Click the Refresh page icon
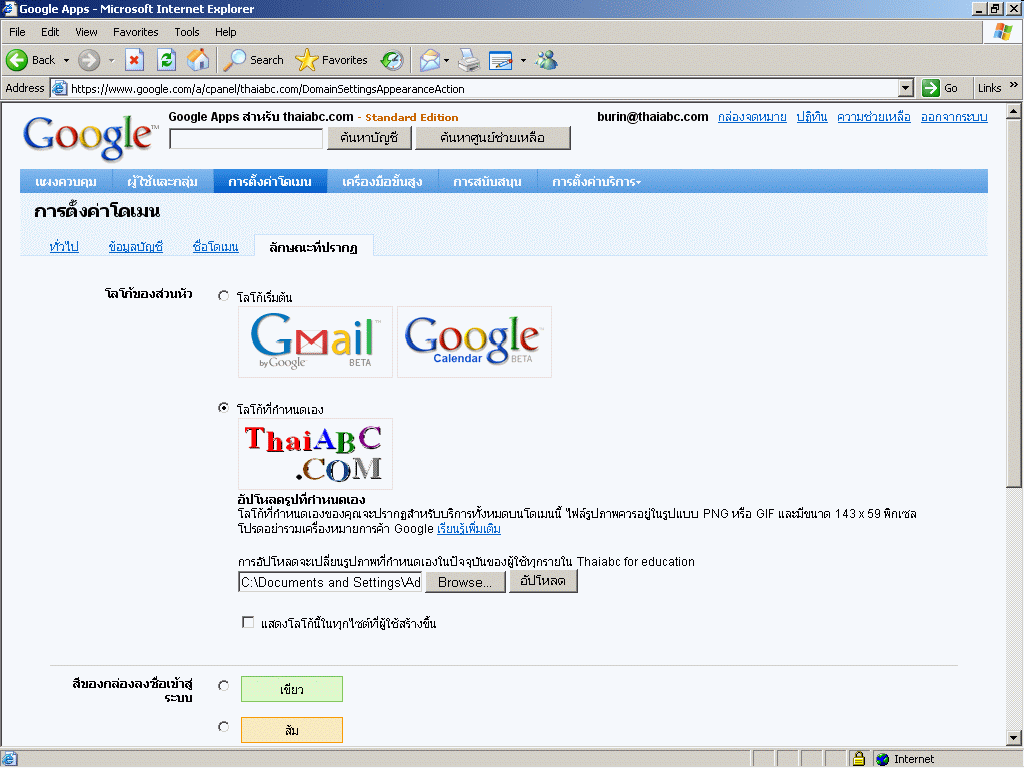The height and width of the screenshot is (768, 1024). (166, 60)
